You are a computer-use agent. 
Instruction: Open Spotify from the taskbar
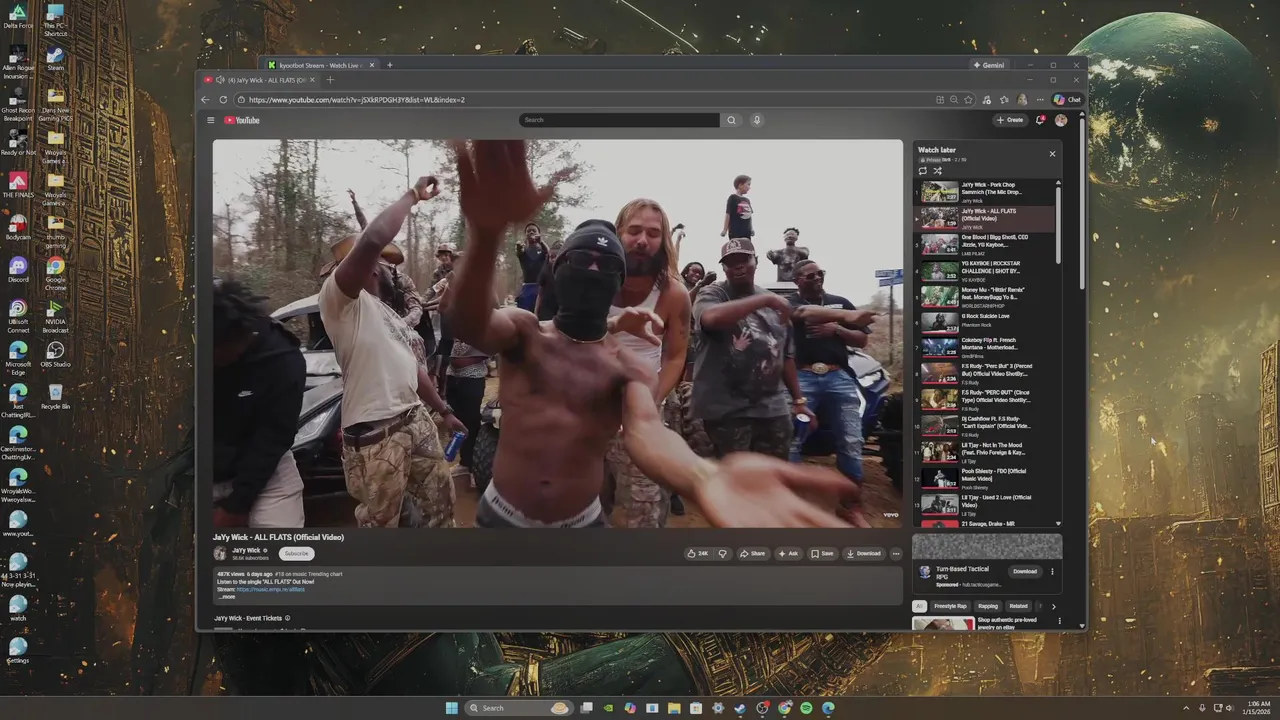point(806,708)
